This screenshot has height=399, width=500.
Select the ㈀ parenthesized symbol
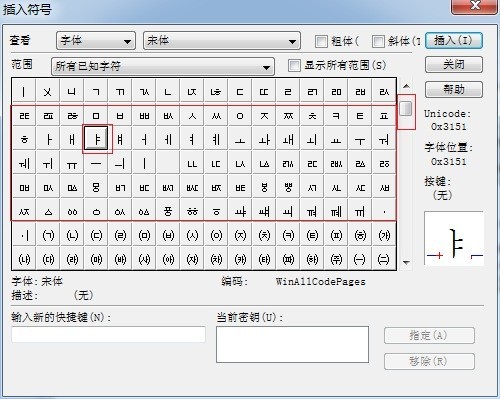pyautogui.click(x=48, y=236)
